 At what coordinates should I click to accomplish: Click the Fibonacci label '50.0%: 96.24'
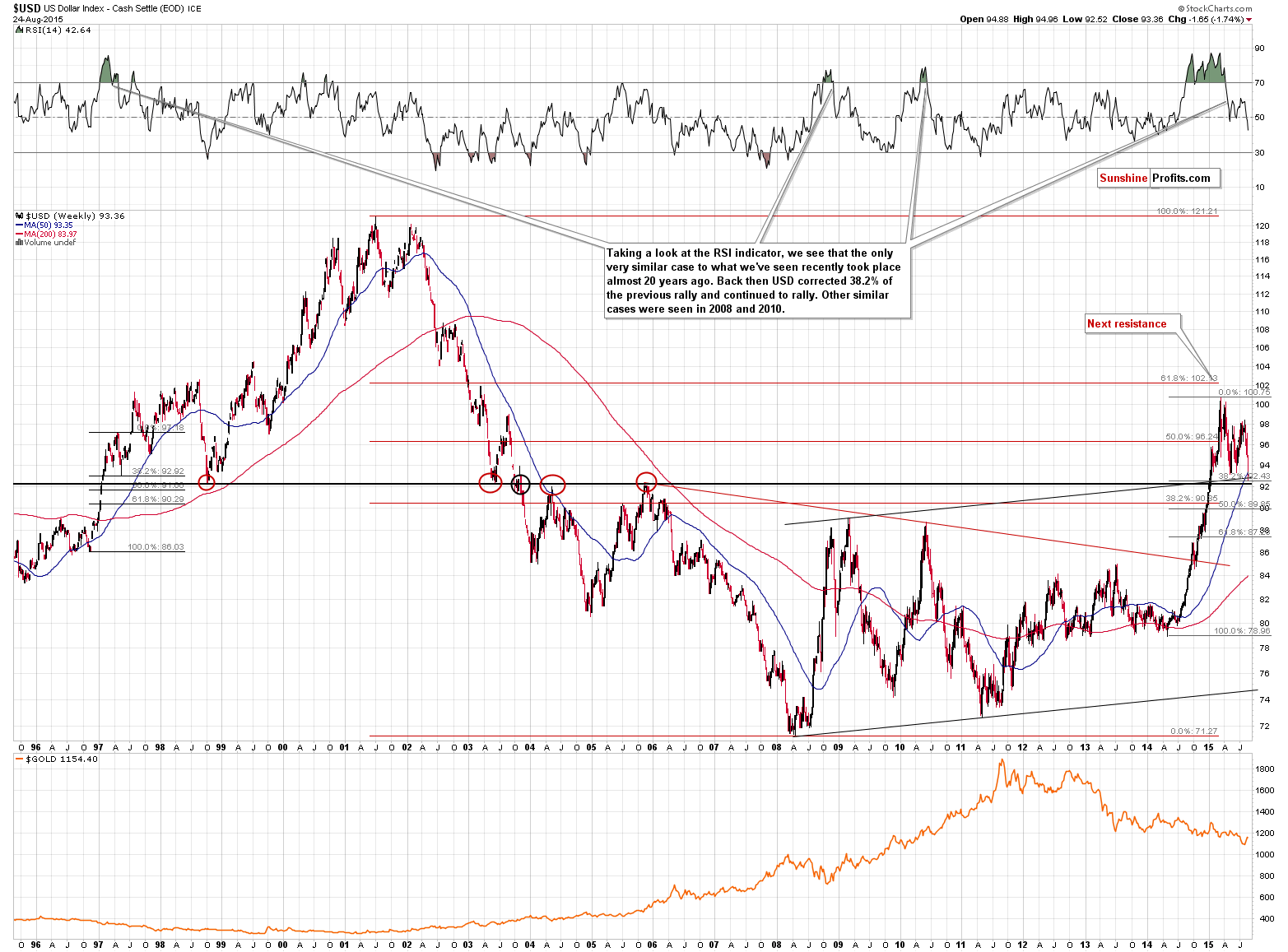(1192, 437)
